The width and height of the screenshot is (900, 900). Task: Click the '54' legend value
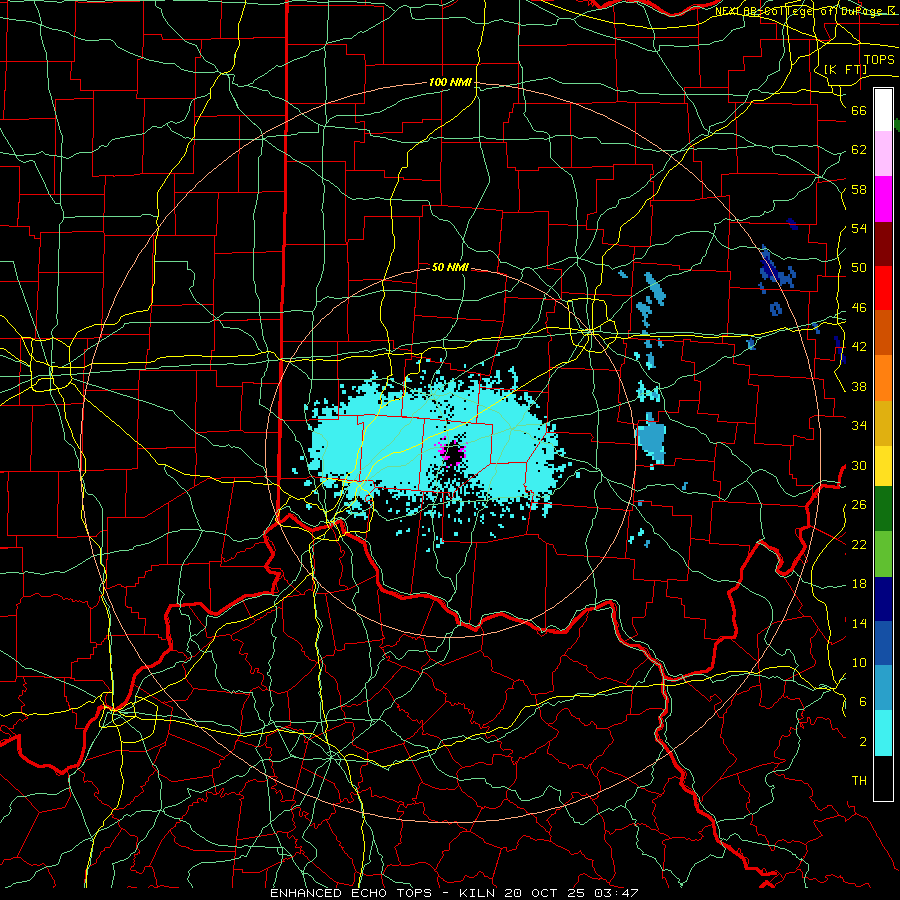point(859,228)
